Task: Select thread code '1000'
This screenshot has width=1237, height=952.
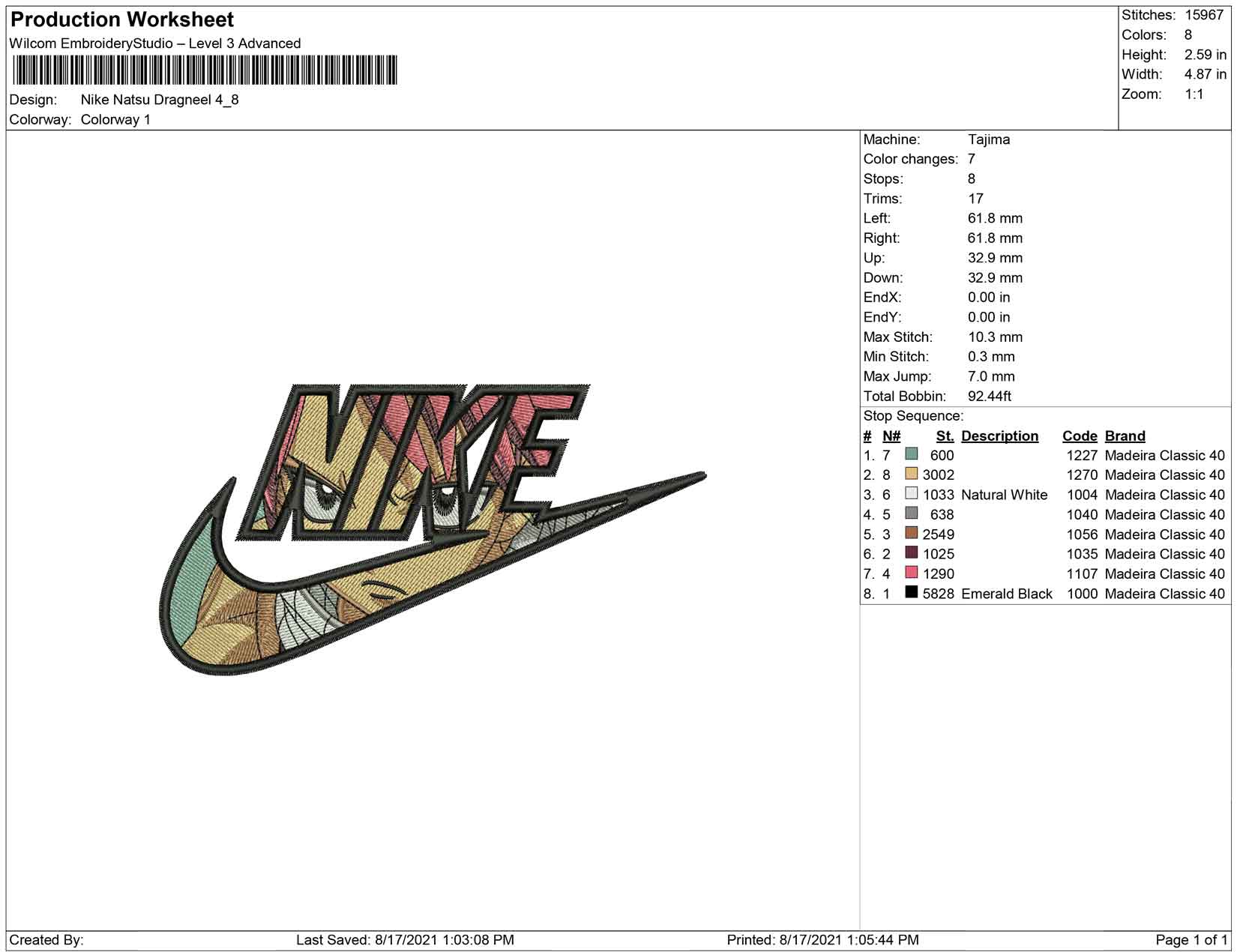Action: pos(1082,594)
